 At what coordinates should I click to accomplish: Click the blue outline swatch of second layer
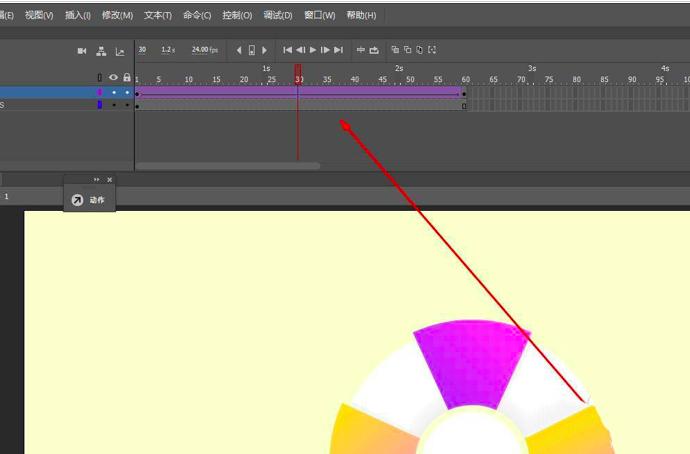click(x=100, y=105)
